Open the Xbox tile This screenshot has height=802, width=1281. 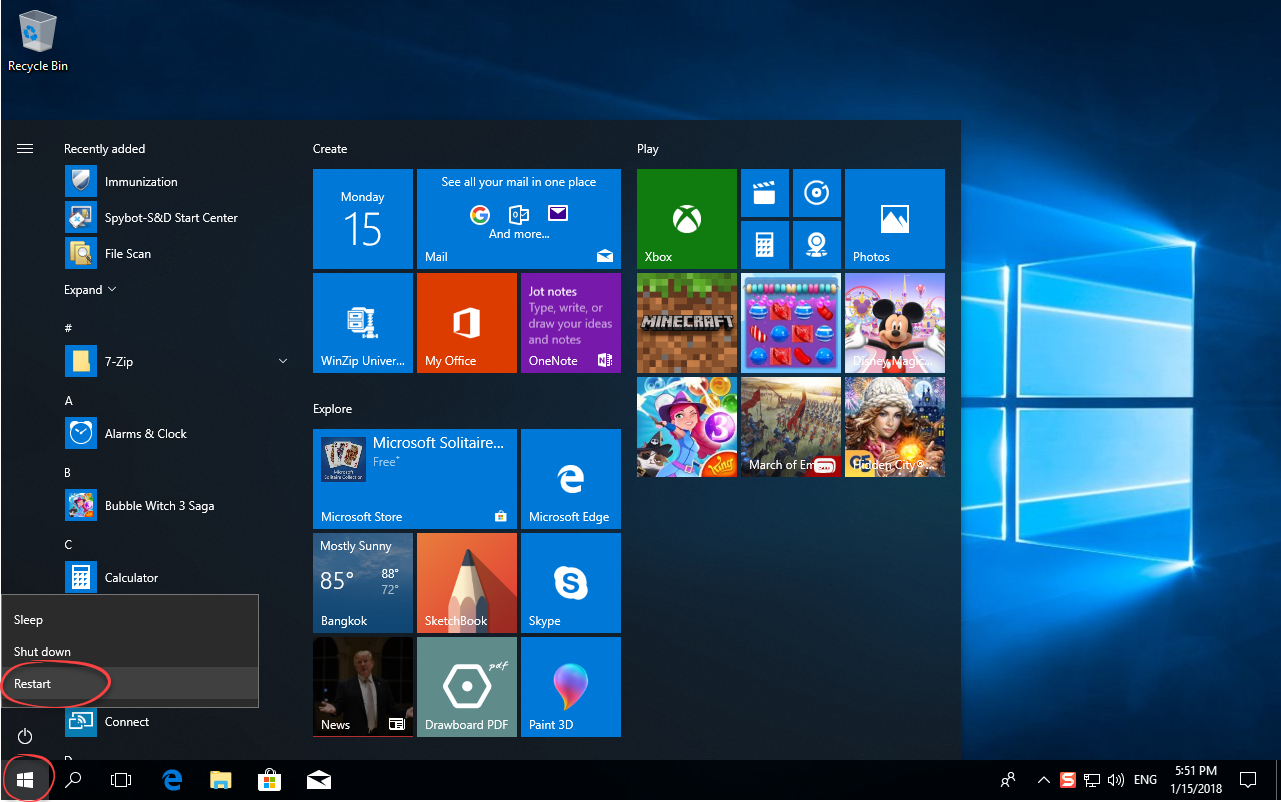(687, 219)
